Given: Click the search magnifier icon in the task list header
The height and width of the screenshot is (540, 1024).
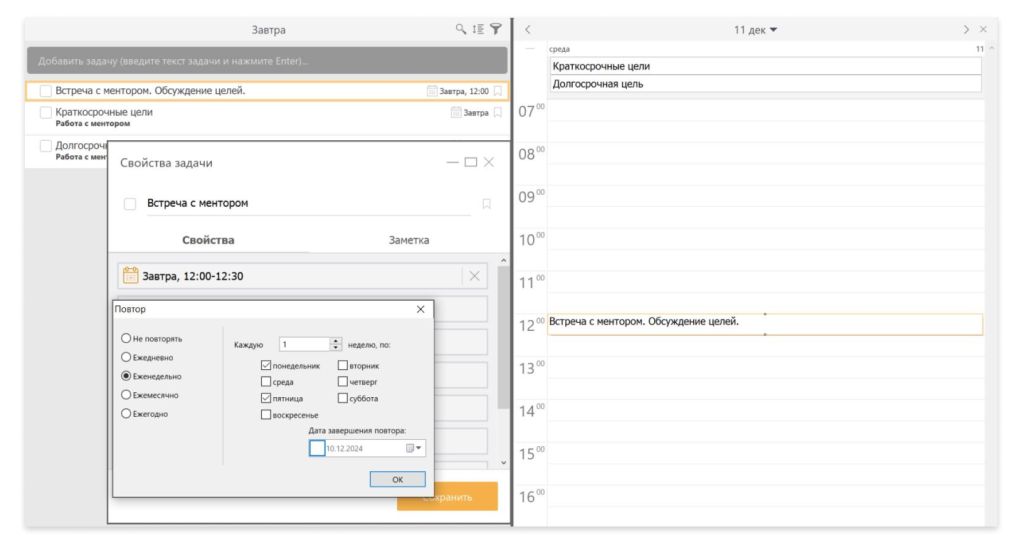Looking at the screenshot, I should [x=461, y=30].
